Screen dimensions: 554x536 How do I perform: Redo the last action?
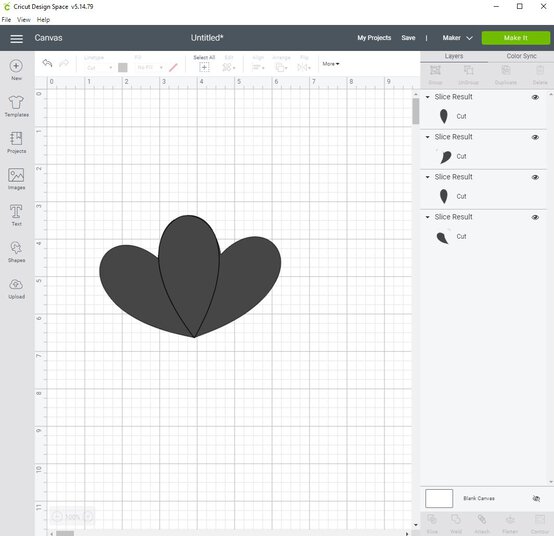[x=64, y=63]
